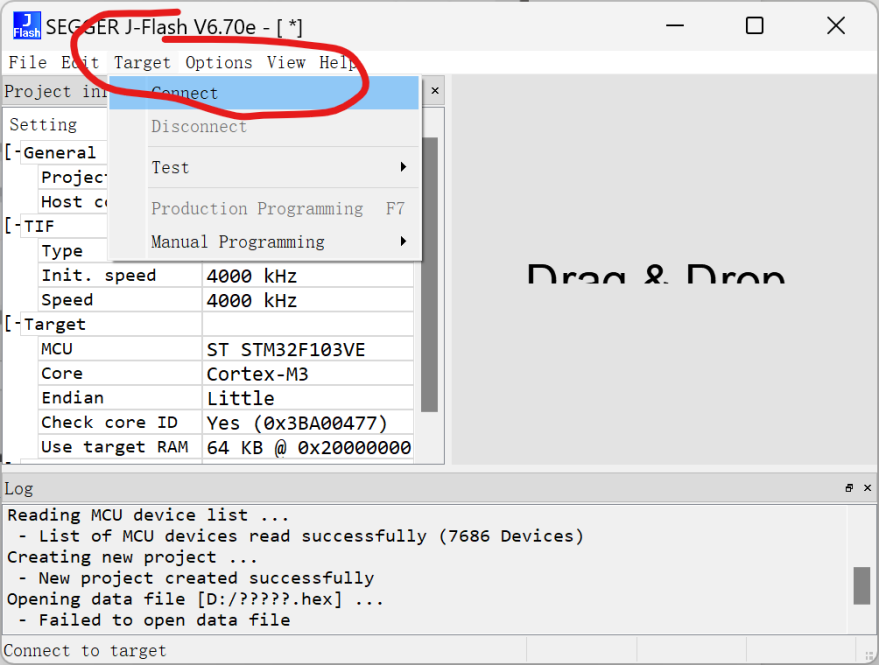
Task: Close the Project info panel
Action: coord(435,91)
